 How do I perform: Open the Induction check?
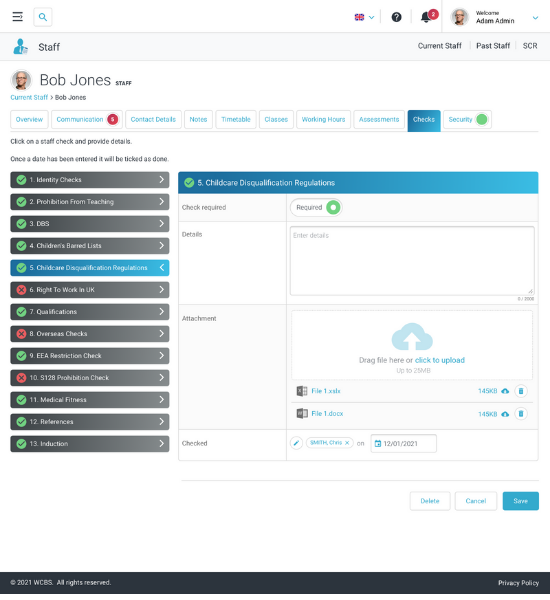(90, 443)
